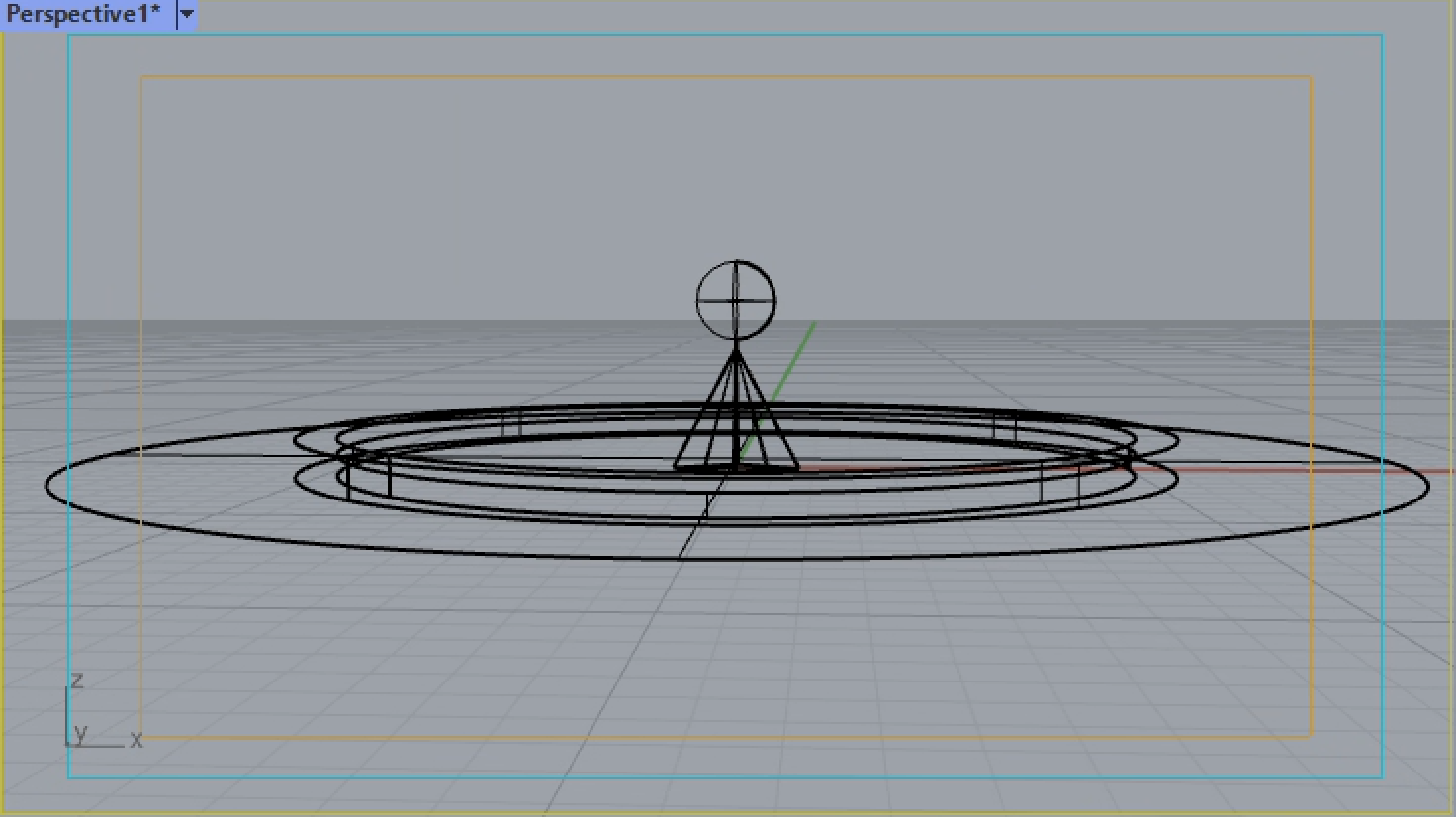This screenshot has height=817, width=1456.
Task: Select the black line below the cone base
Action: 694,522
